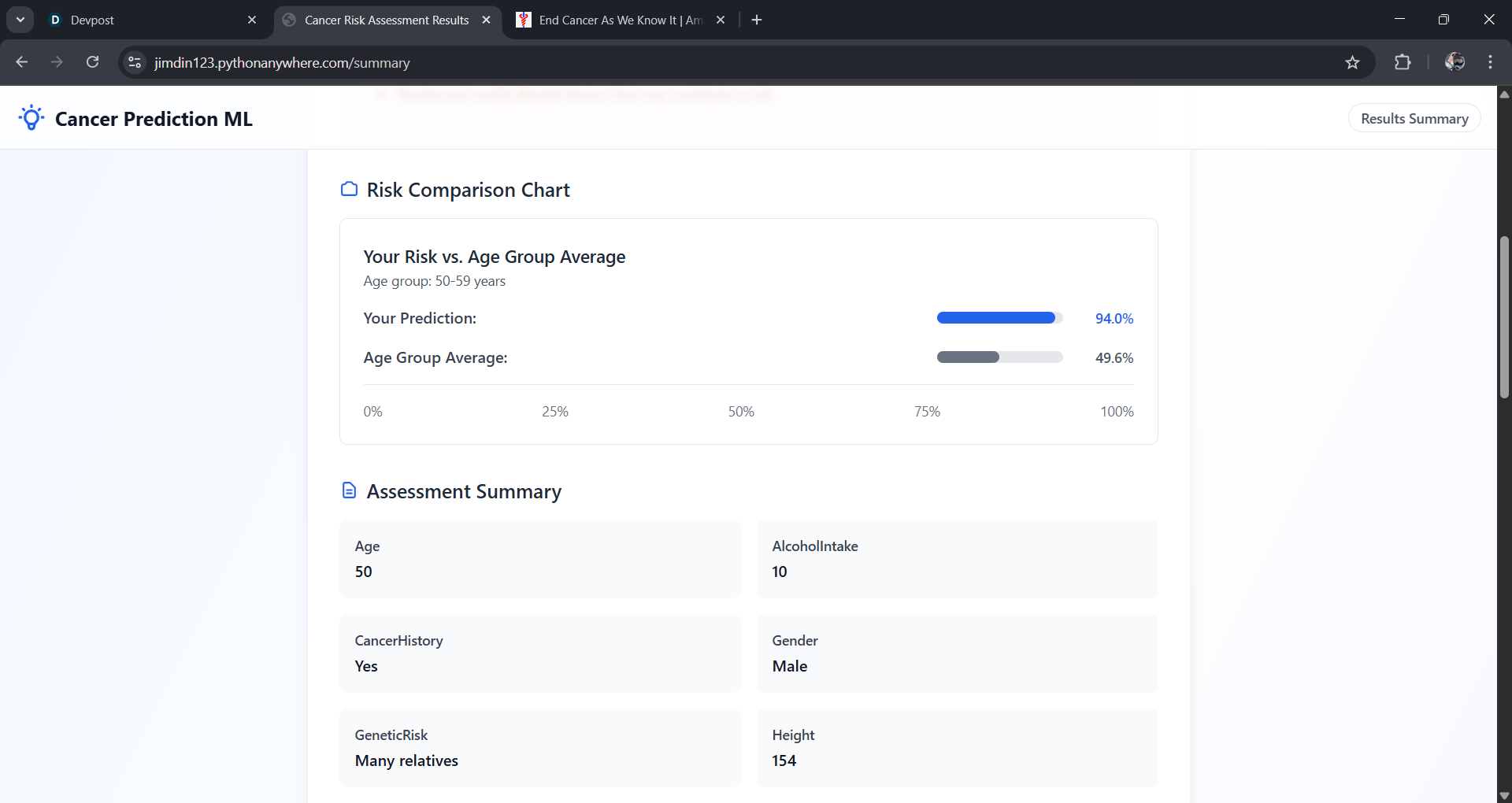This screenshot has width=1512, height=803.
Task: Click the Cancer Prediction ML lightbulb logo
Action: pos(31,118)
